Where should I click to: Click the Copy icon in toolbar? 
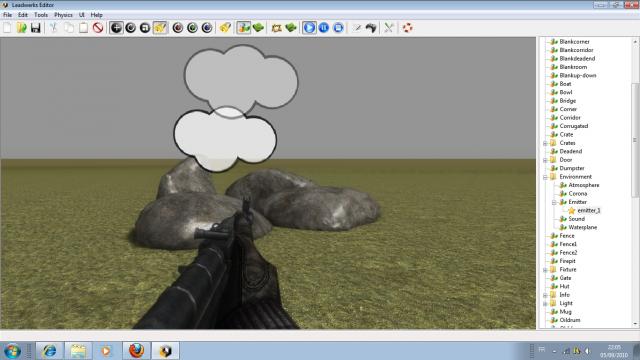point(69,28)
